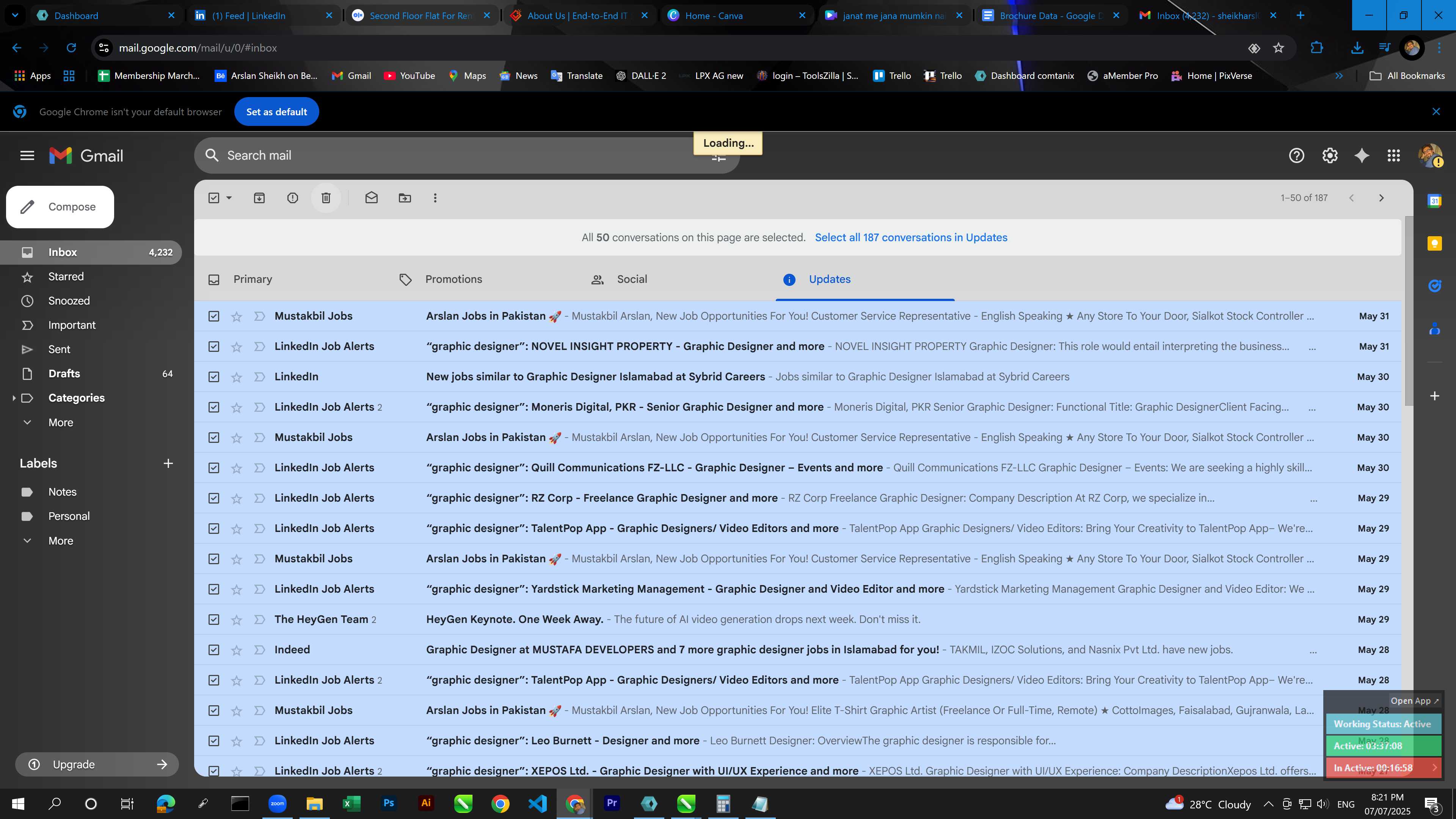Switch to the Home - Canva browser tab
Image resolution: width=1456 pixels, height=819 pixels.
tap(737, 15)
